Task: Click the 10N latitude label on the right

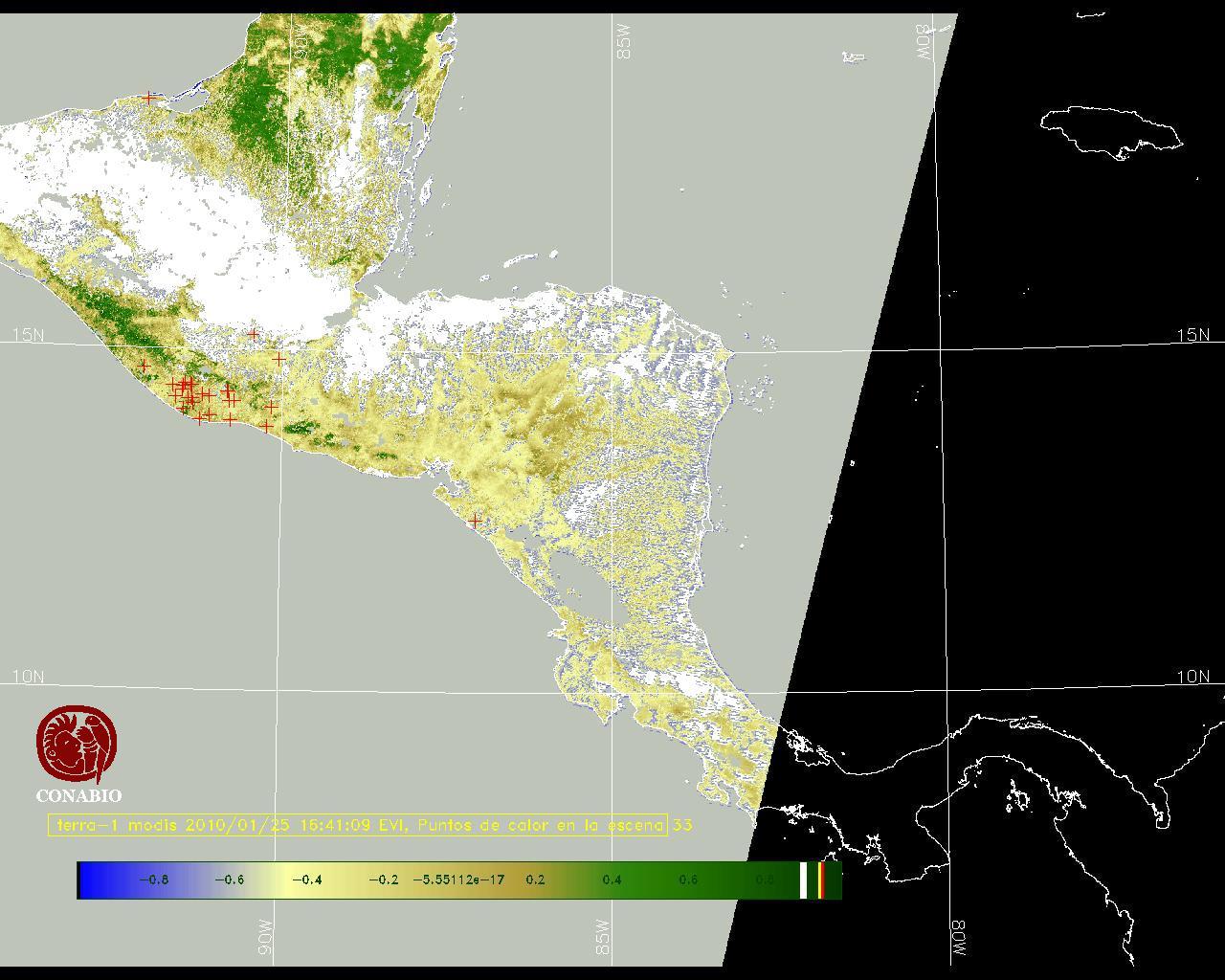Action: [x=1192, y=677]
